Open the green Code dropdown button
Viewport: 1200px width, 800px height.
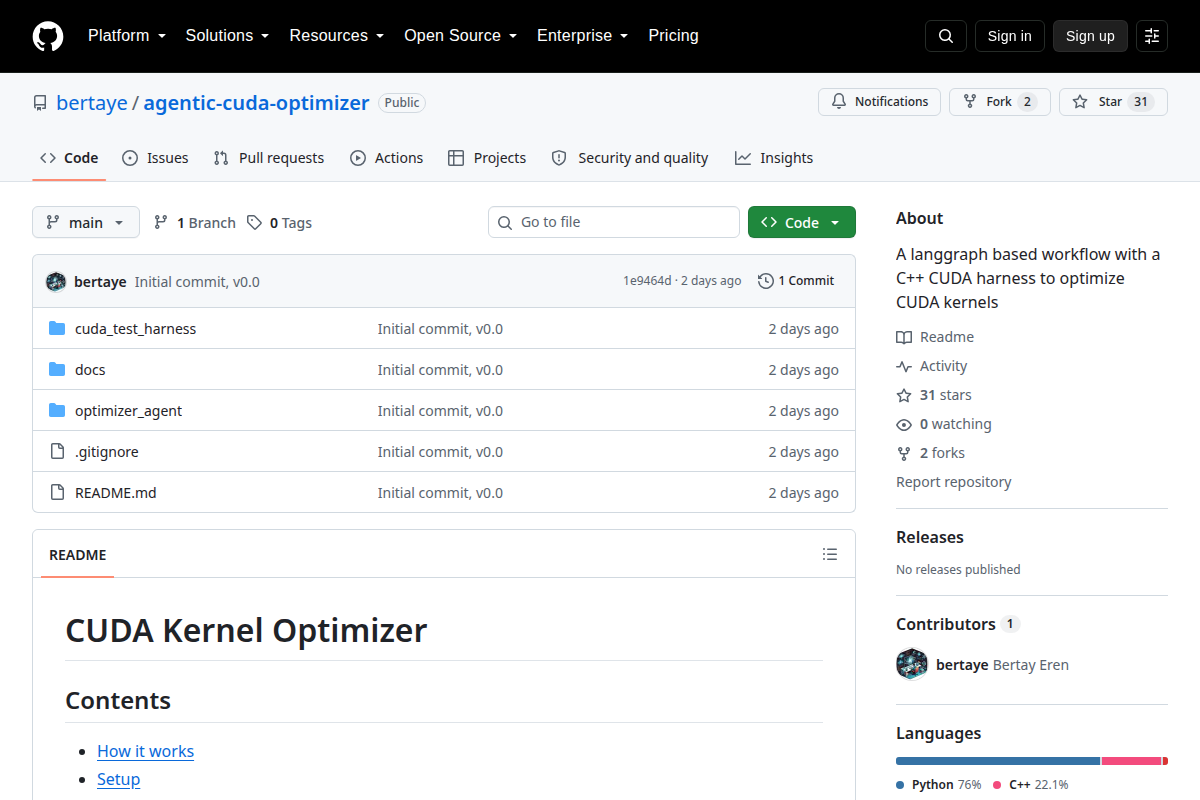[802, 222]
